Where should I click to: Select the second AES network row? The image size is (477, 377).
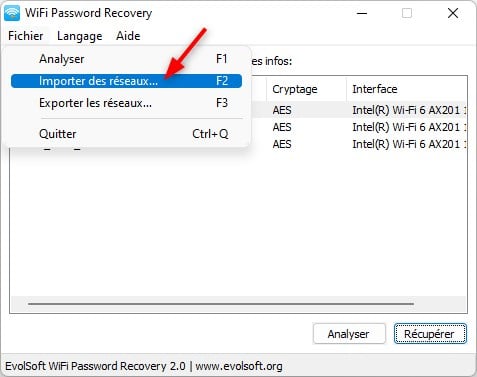(359, 127)
